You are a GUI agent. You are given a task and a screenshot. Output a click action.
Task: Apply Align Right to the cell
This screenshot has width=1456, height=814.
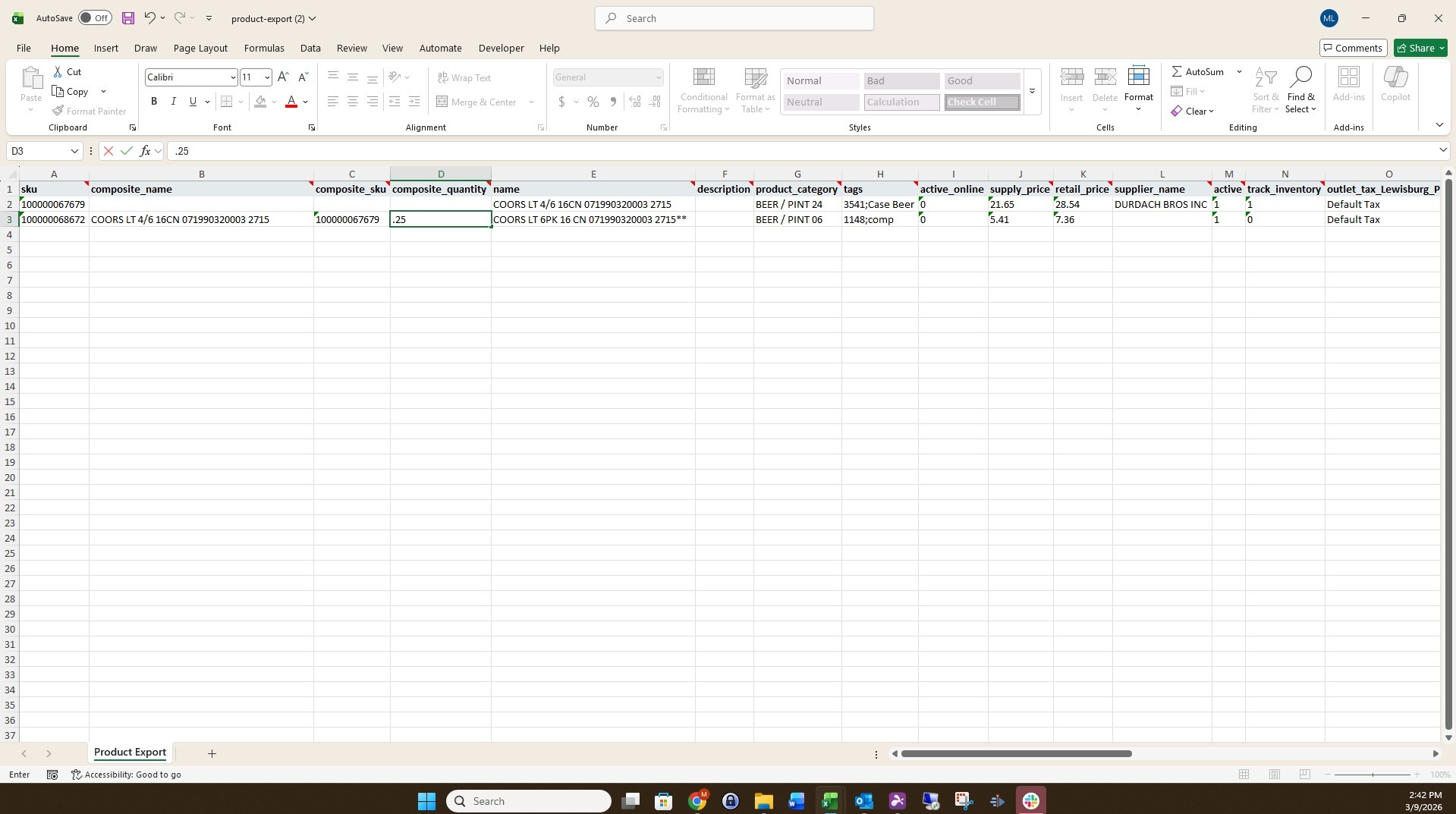373,102
